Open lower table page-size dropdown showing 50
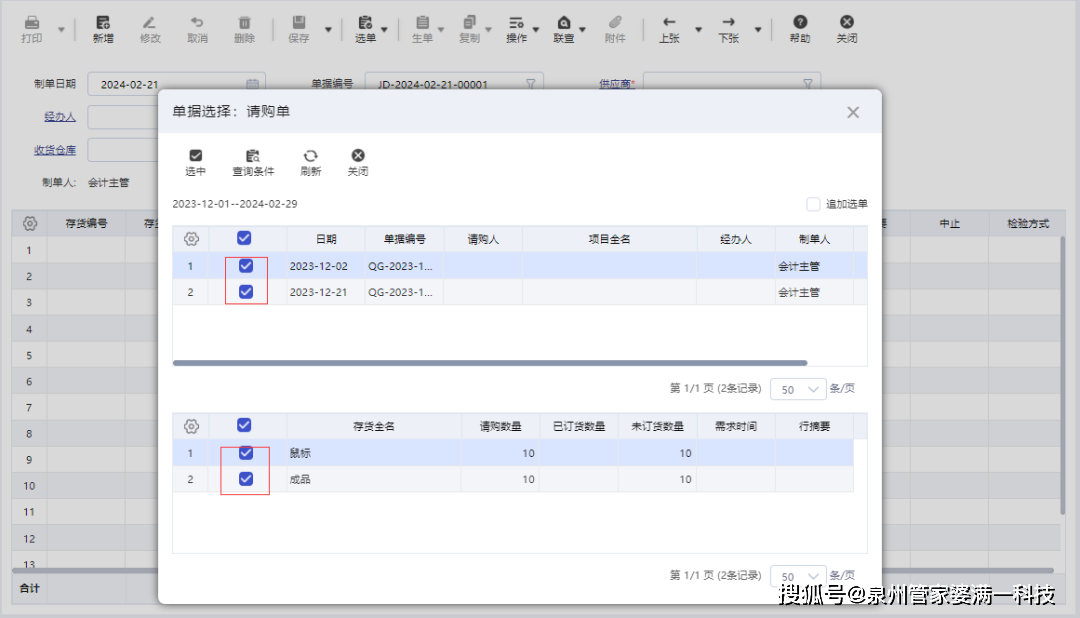The width and height of the screenshot is (1080, 618). point(798,576)
